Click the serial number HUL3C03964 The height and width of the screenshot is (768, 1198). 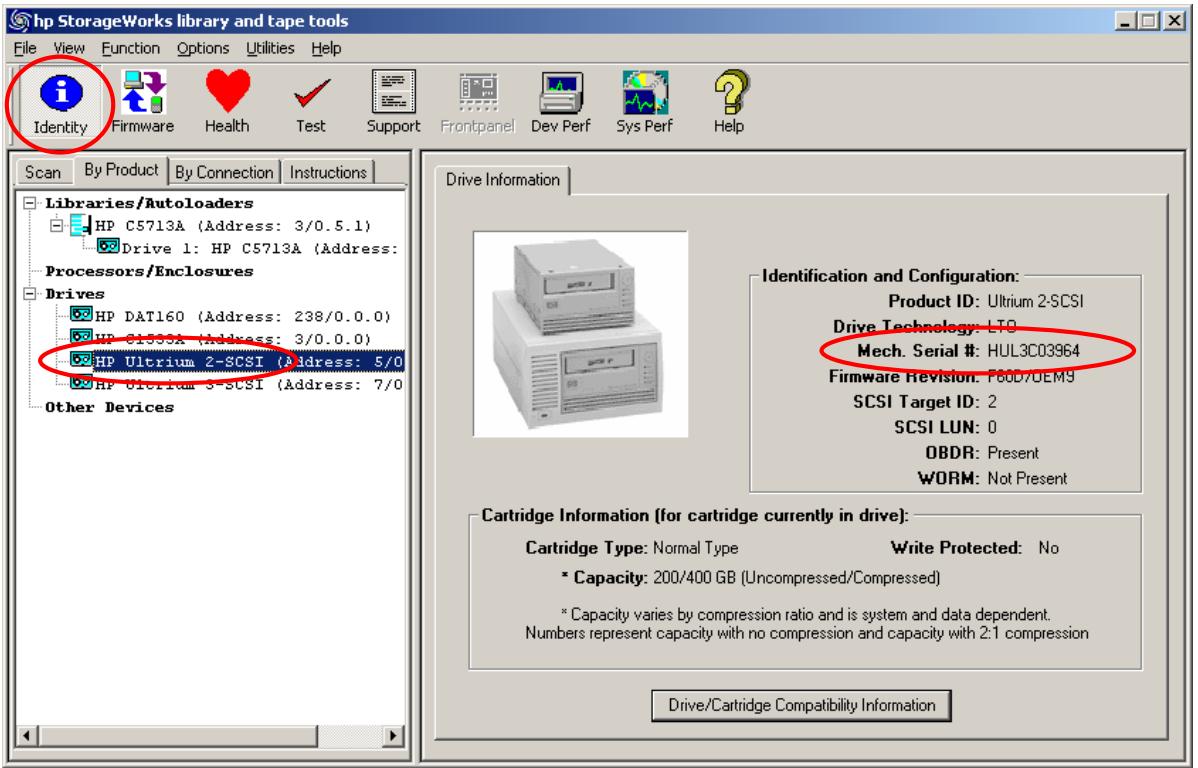[x=1033, y=351]
